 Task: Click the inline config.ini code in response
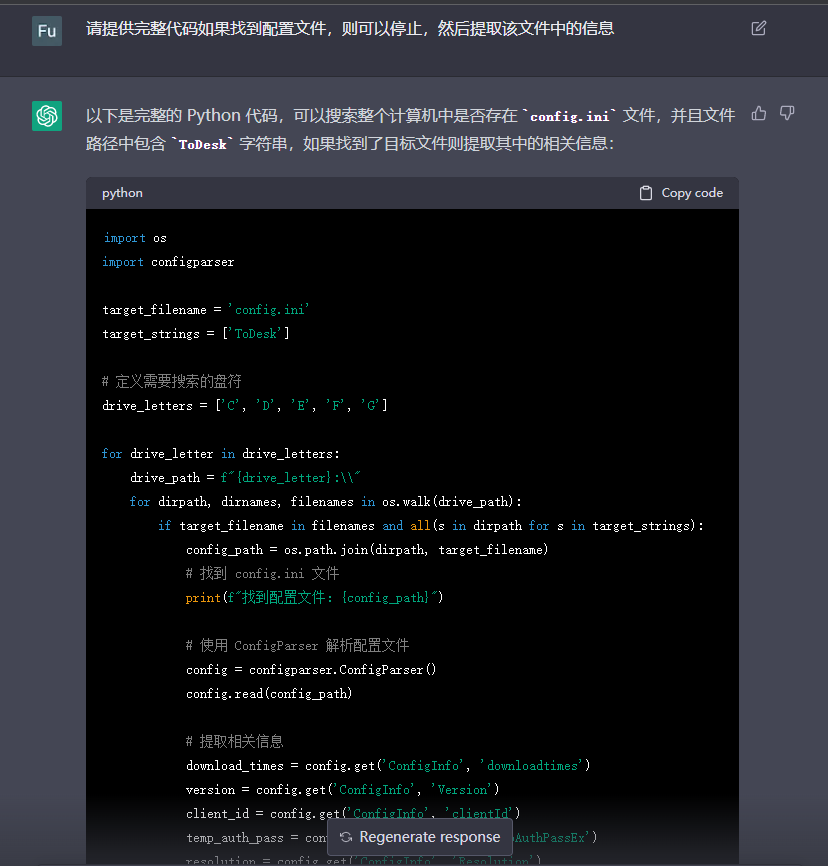pyautogui.click(x=573, y=116)
